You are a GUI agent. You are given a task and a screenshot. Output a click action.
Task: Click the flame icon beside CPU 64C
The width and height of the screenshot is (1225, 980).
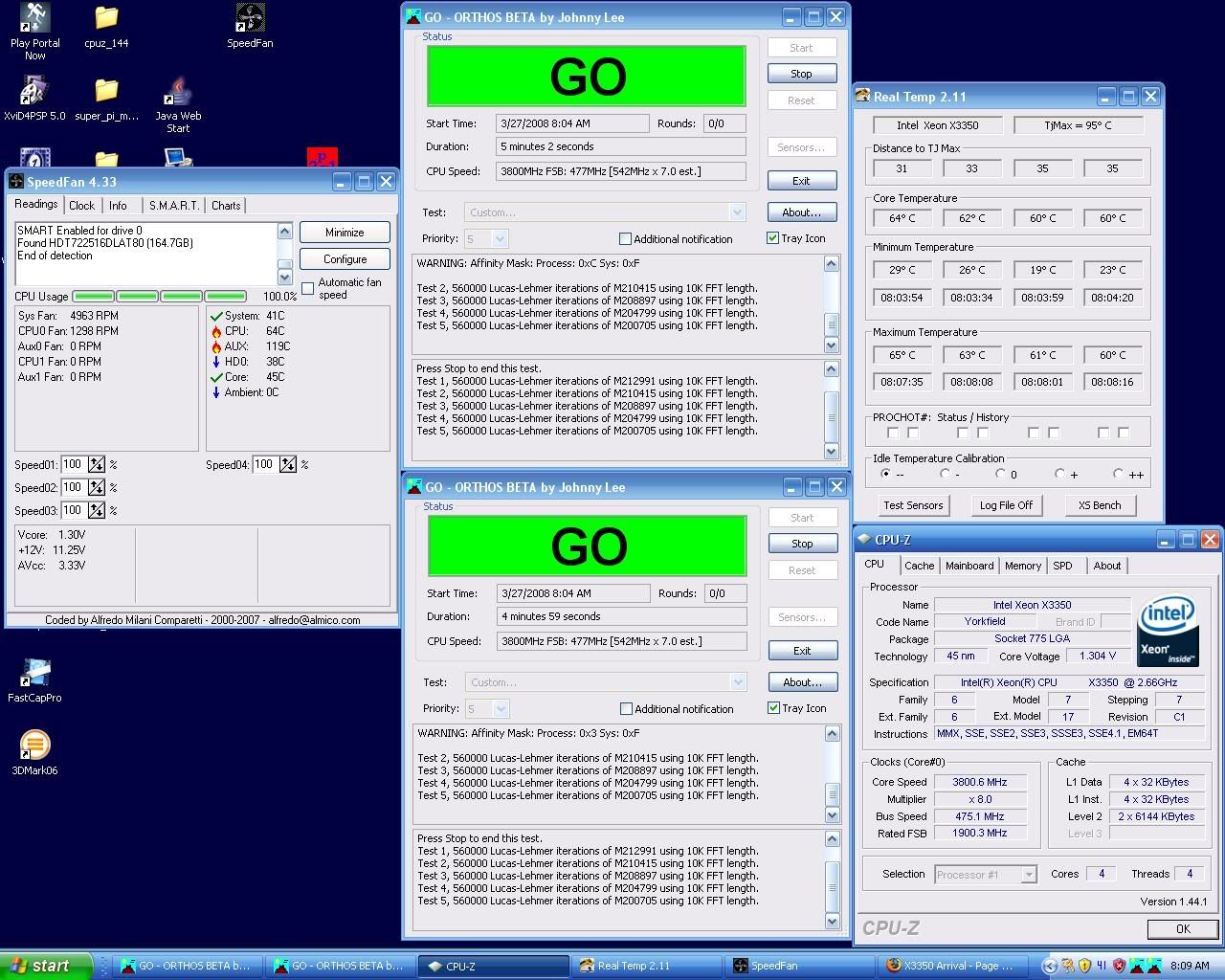pyautogui.click(x=216, y=331)
